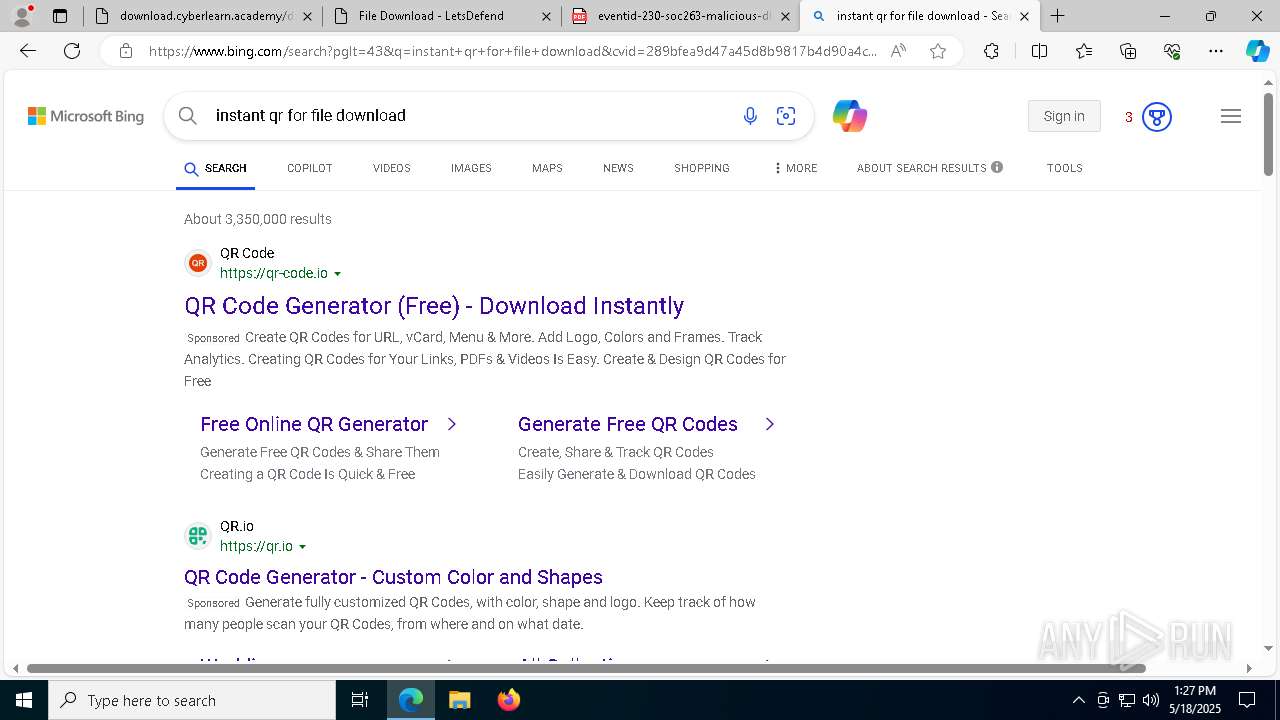Go back using the browser back arrow

click(x=28, y=51)
